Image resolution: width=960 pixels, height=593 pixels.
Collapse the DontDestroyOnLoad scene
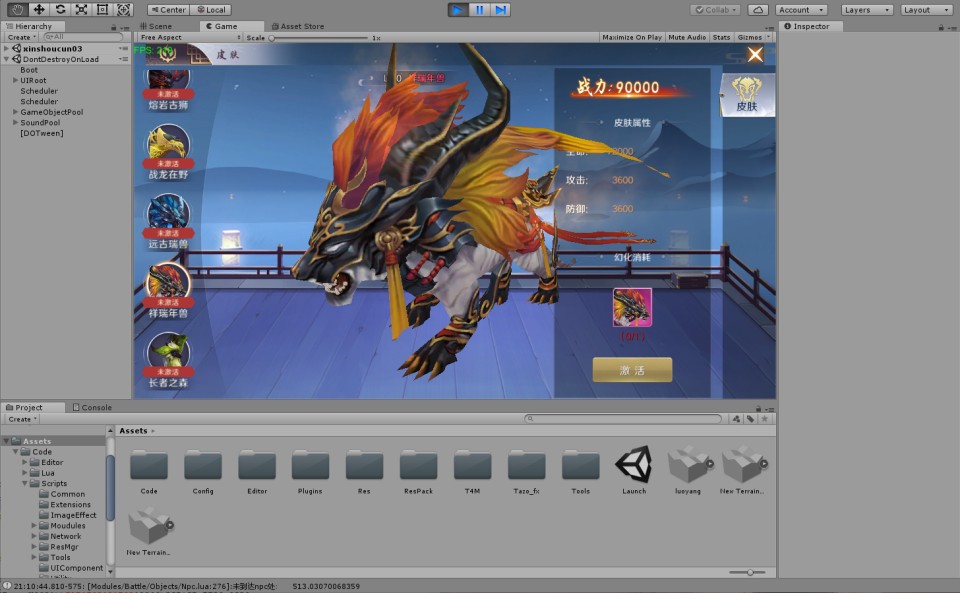(6, 59)
